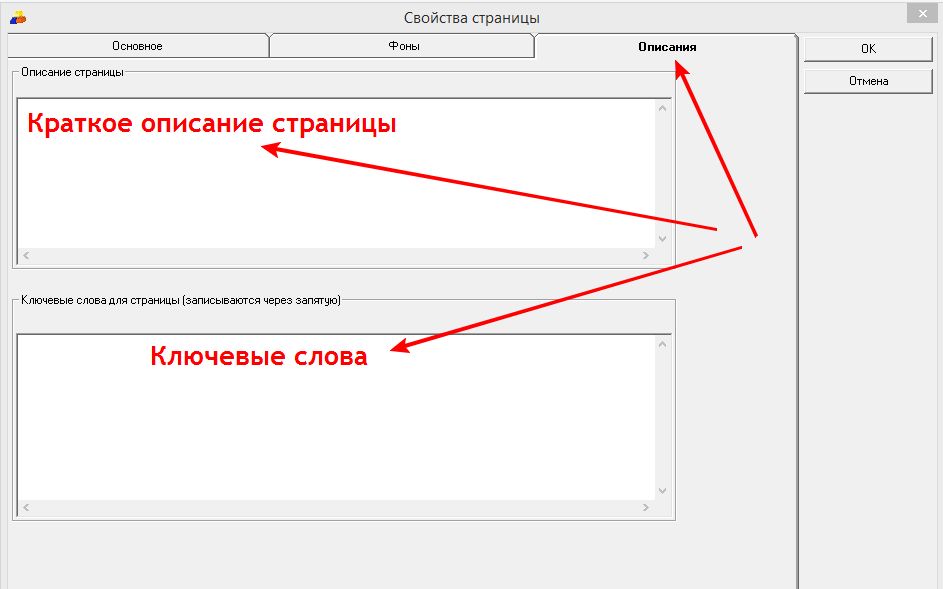
Task: Click down arrow of page description scrollbar
Action: (x=661, y=238)
